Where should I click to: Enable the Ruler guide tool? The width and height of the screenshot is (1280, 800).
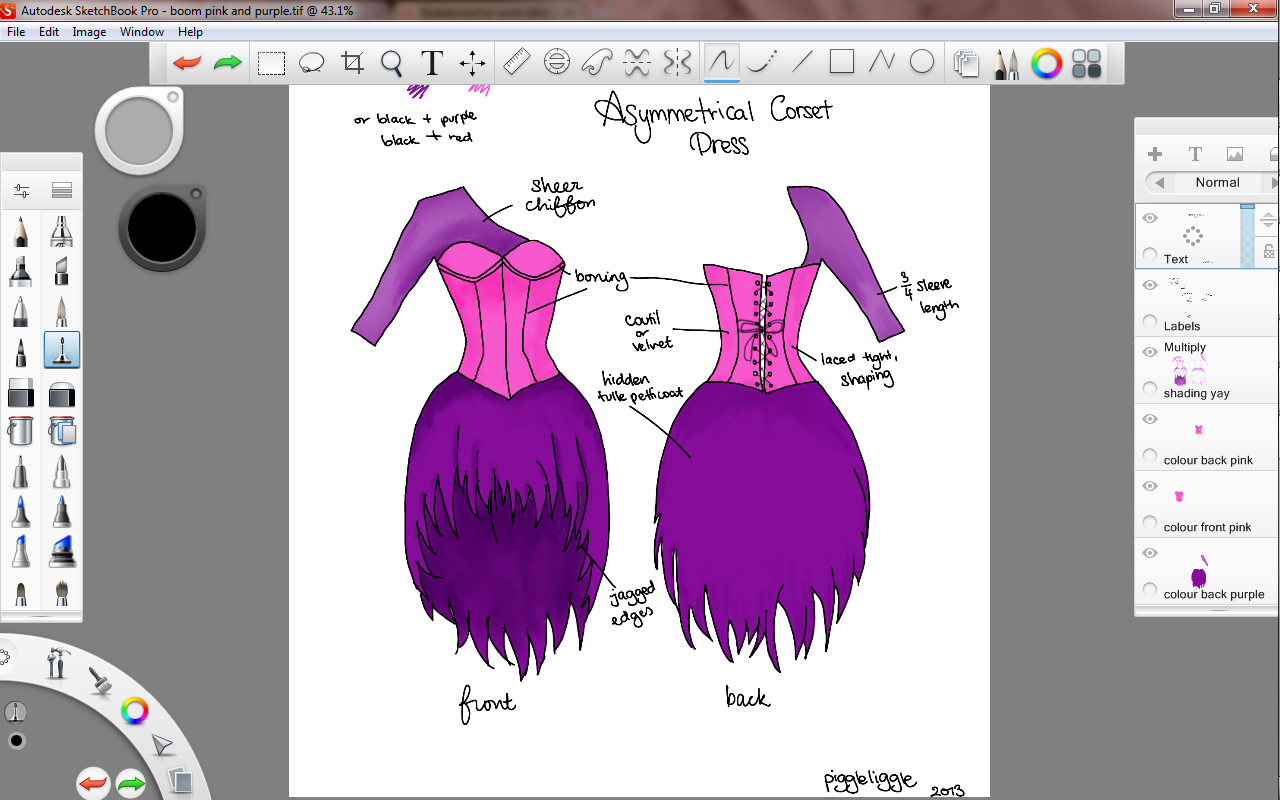pos(516,63)
